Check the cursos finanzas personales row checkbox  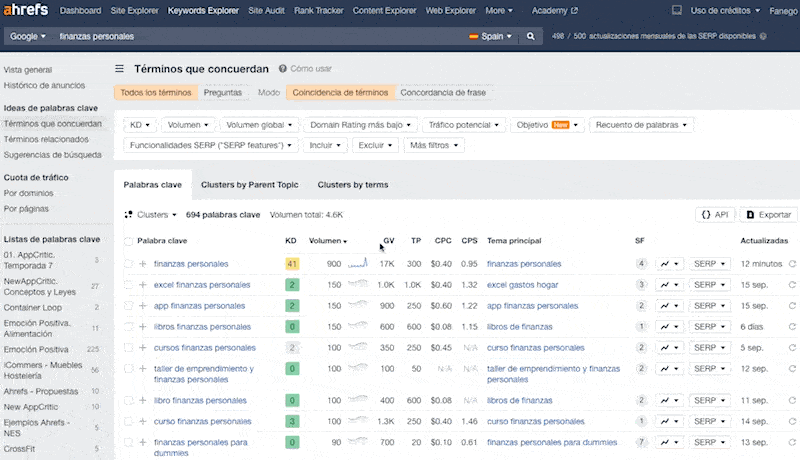[x=129, y=347]
